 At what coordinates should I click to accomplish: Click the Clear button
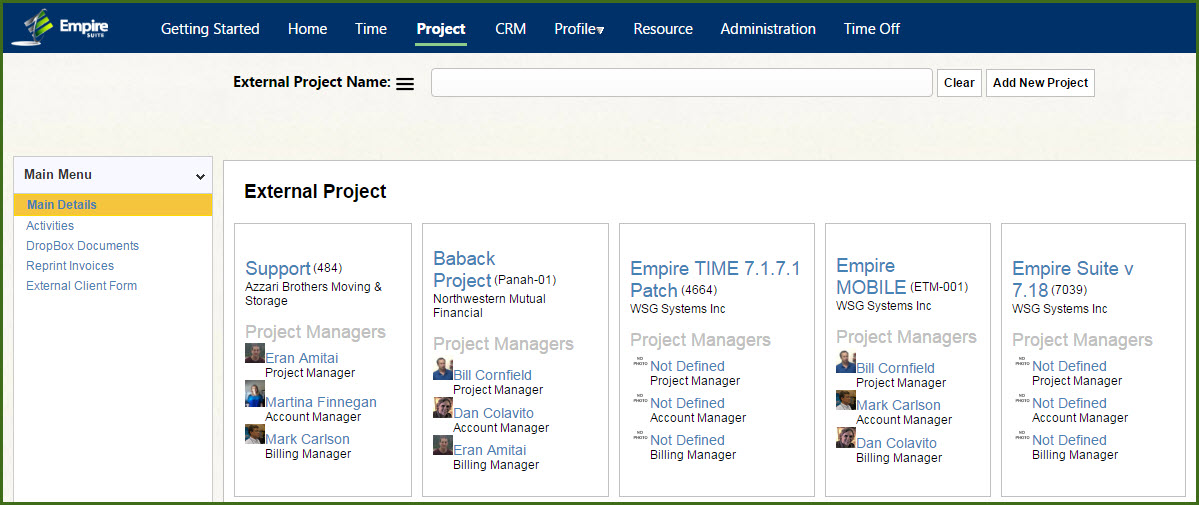(x=959, y=83)
